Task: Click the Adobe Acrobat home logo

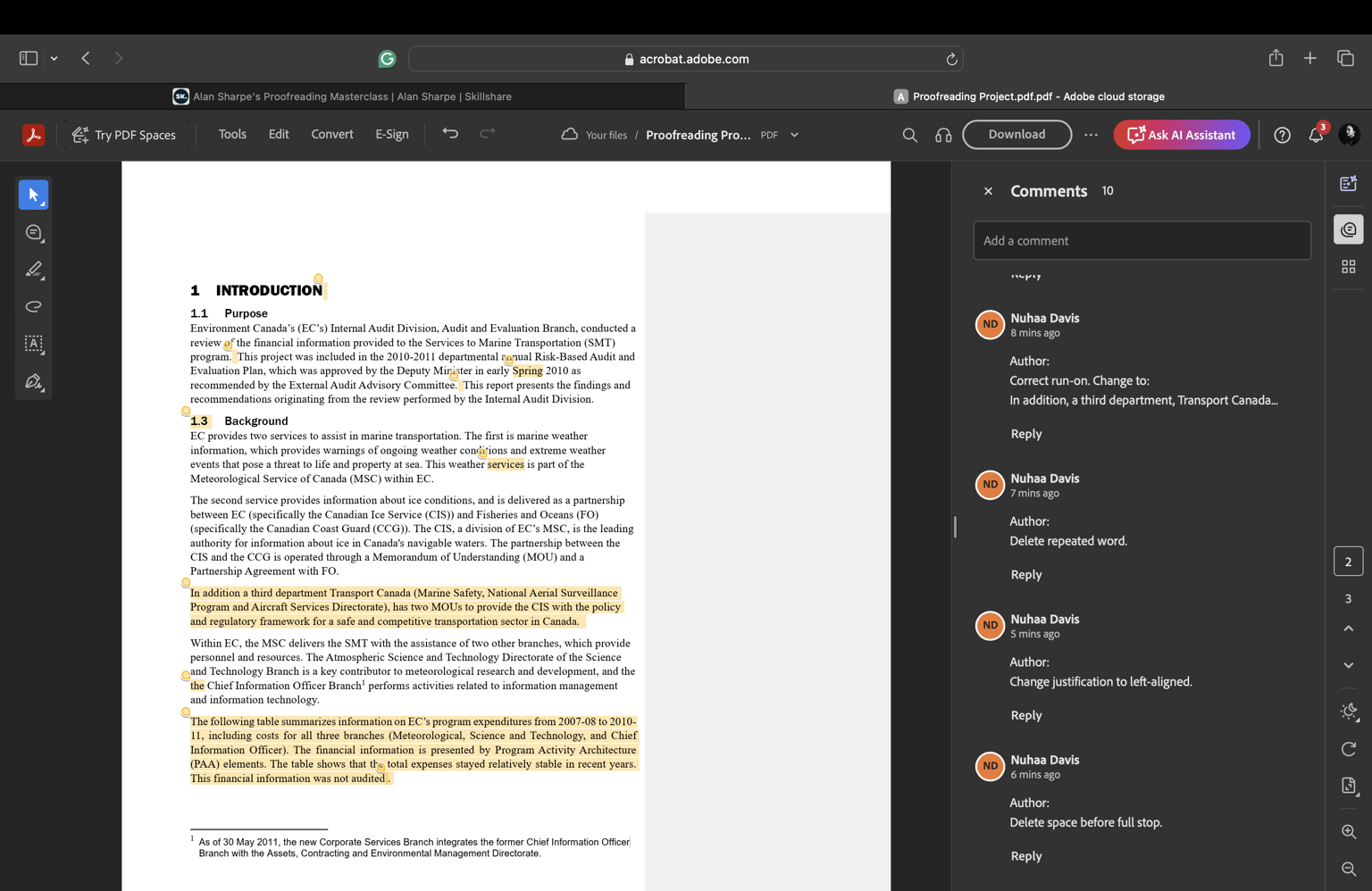Action: point(33,135)
